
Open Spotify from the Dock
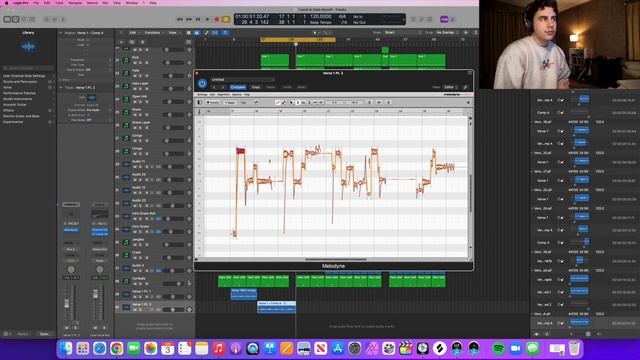(498, 349)
